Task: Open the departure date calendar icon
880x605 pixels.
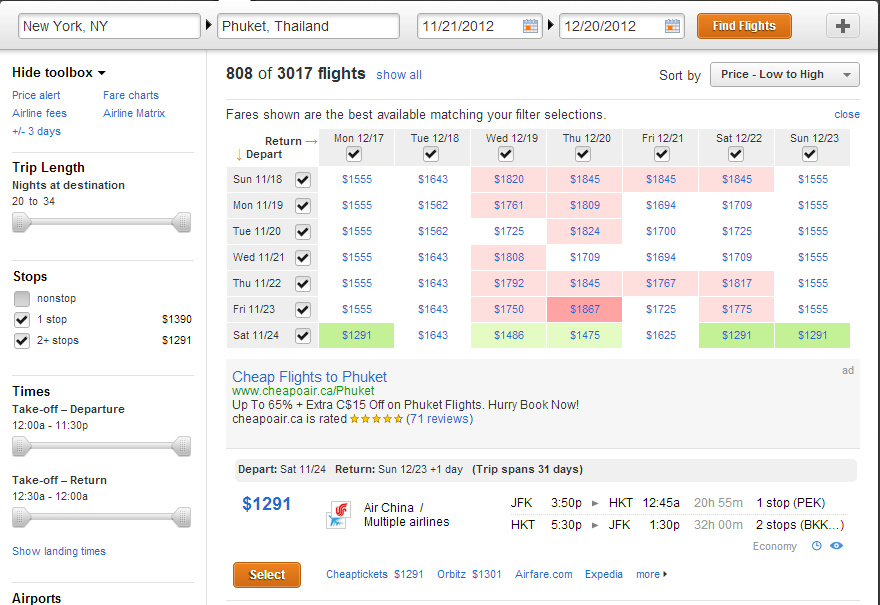Action: 530,26
